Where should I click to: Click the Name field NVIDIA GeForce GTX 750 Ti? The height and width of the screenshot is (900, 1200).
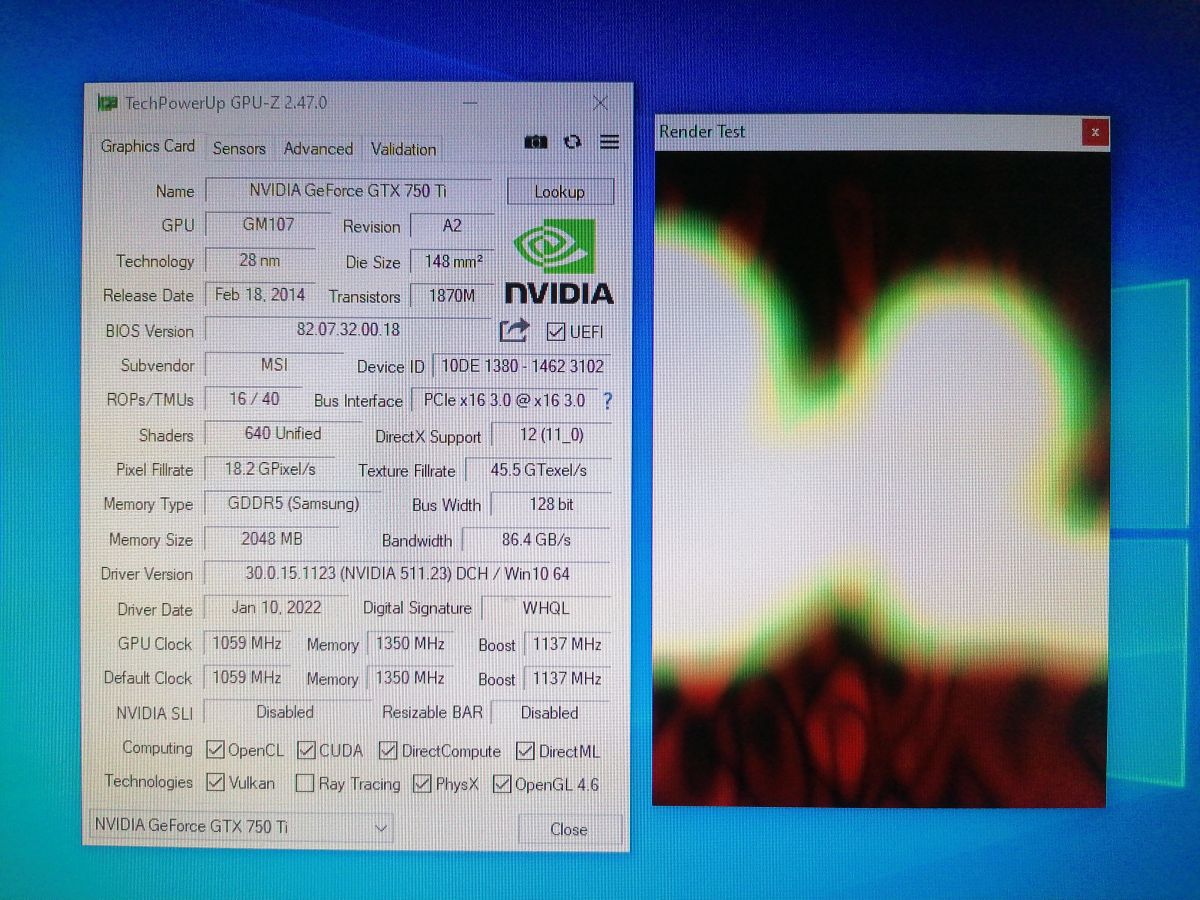click(348, 190)
